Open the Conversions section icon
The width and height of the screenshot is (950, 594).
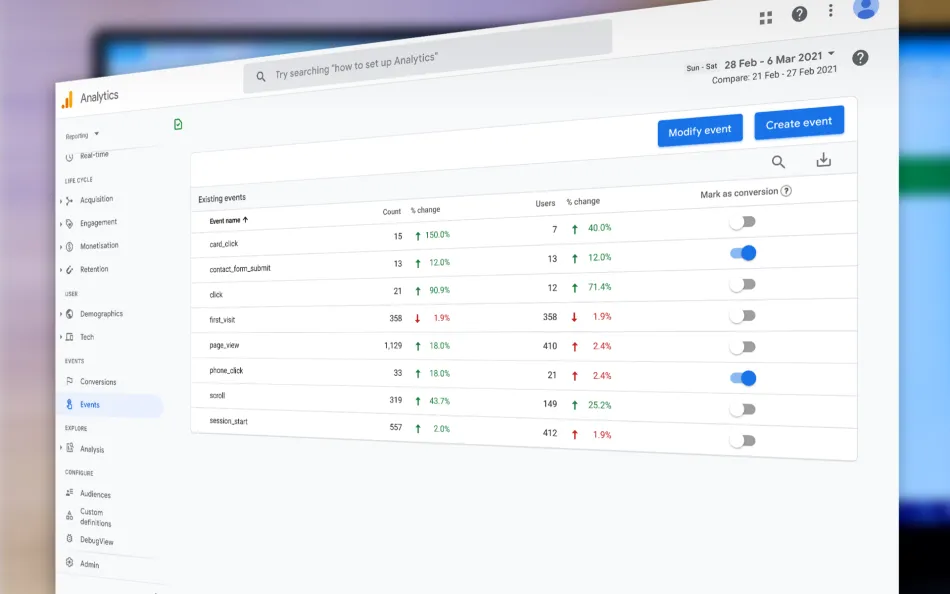68,381
